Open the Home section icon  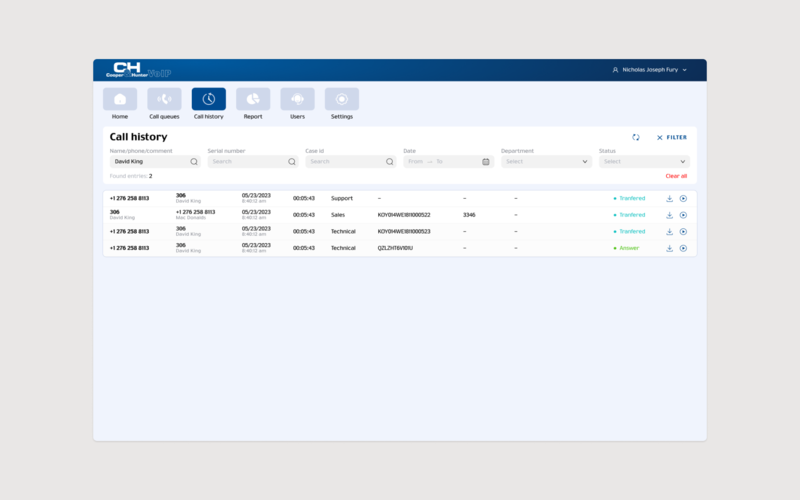[120, 99]
